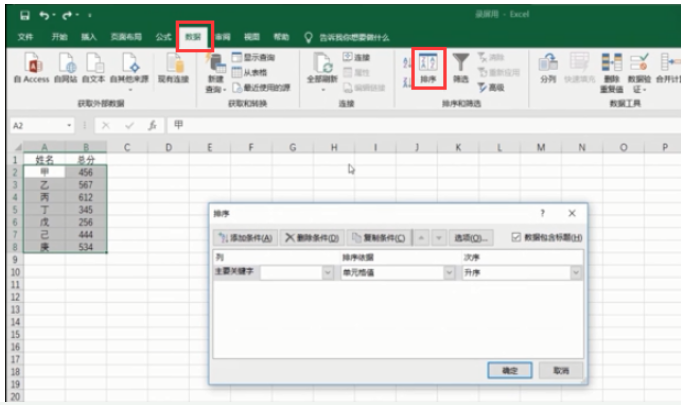Click the A-Z ascending sort icon
Viewport: 681px width, 405px height.
tap(407, 63)
